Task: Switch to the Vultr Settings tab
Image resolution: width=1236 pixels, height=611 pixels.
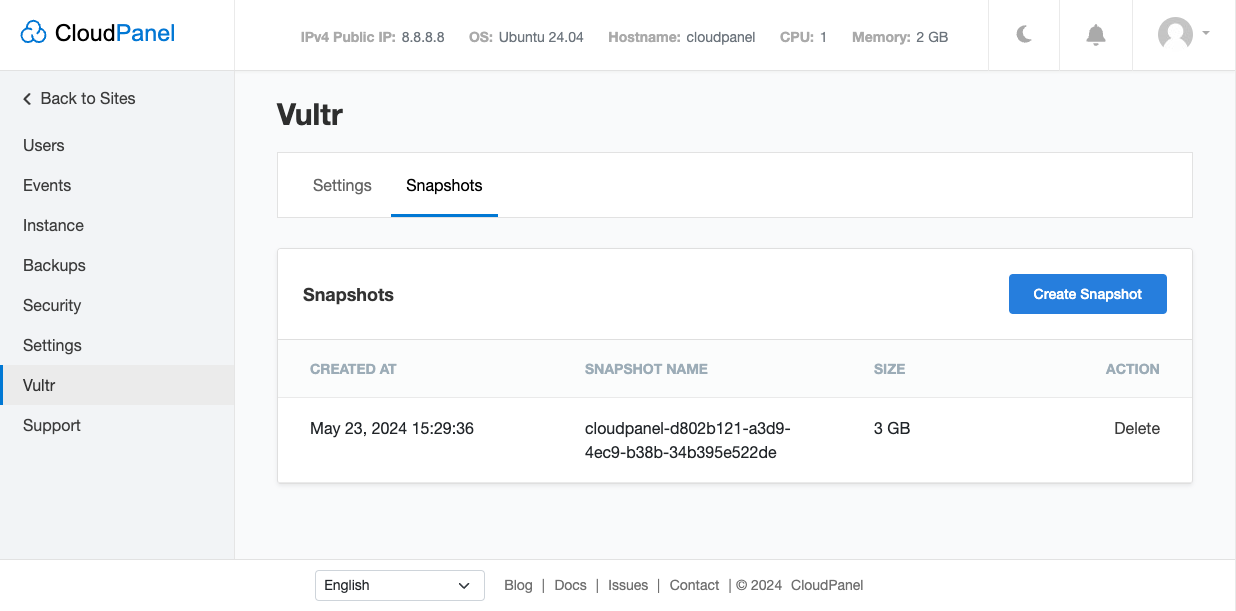Action: 342,185
